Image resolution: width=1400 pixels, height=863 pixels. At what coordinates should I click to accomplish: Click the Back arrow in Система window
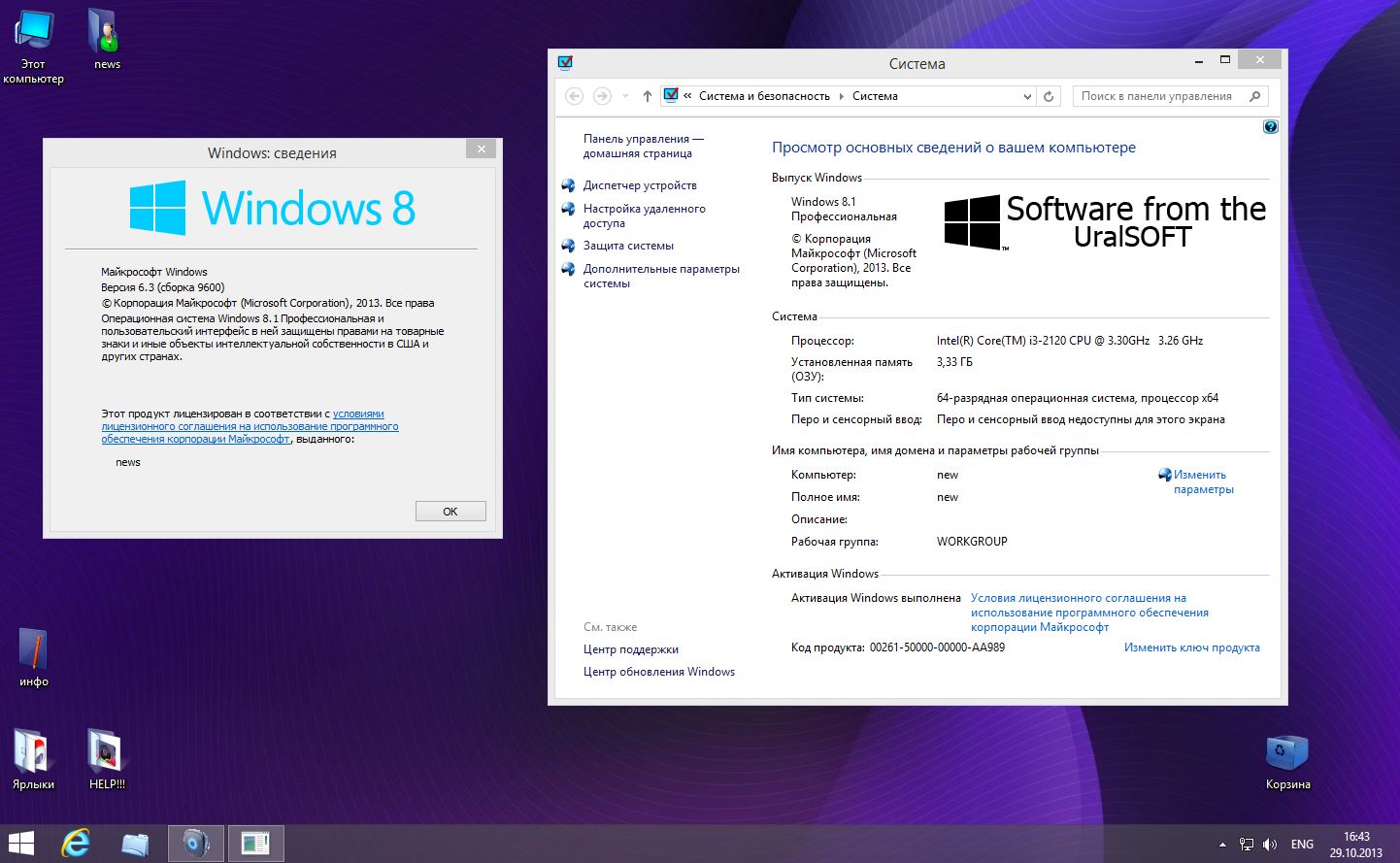(x=574, y=96)
